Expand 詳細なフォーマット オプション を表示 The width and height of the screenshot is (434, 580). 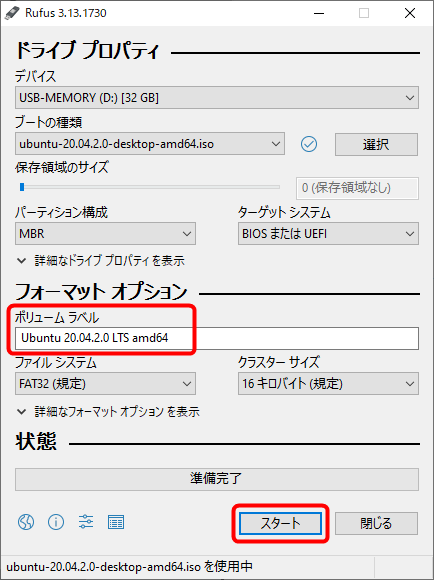pyautogui.click(x=108, y=411)
